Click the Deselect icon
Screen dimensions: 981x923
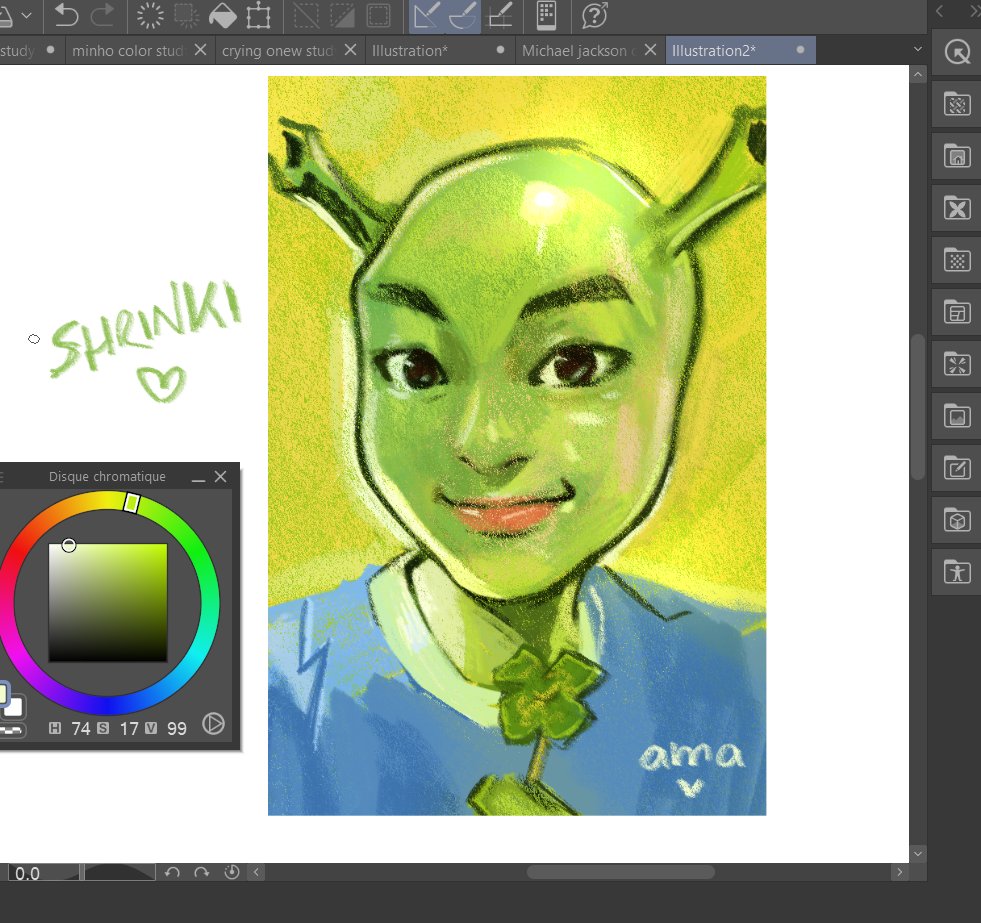click(307, 16)
